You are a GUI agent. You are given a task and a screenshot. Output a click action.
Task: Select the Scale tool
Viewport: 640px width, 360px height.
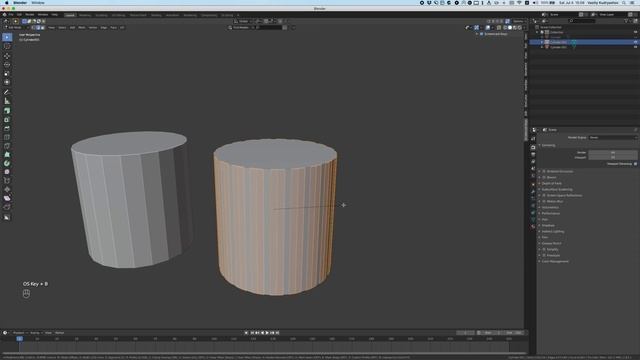(x=7, y=73)
